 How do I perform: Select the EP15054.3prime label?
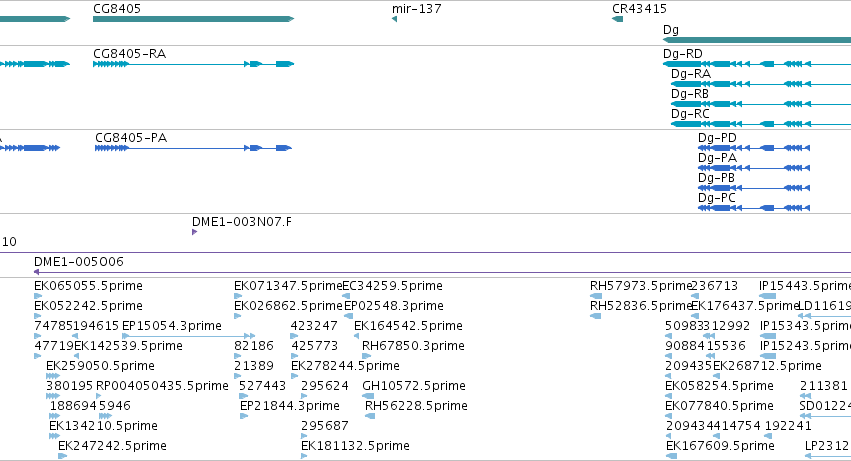(x=172, y=326)
